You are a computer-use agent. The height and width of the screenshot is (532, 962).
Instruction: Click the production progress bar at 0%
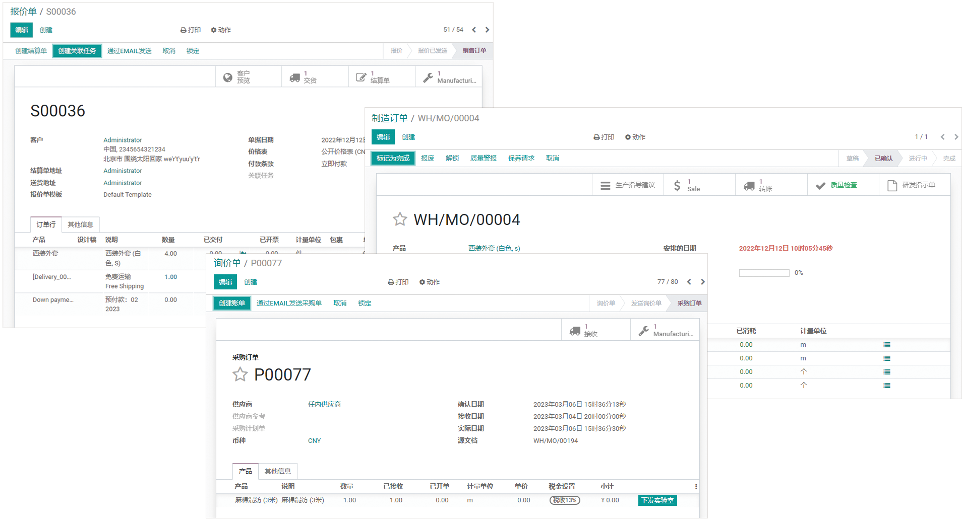(x=763, y=272)
